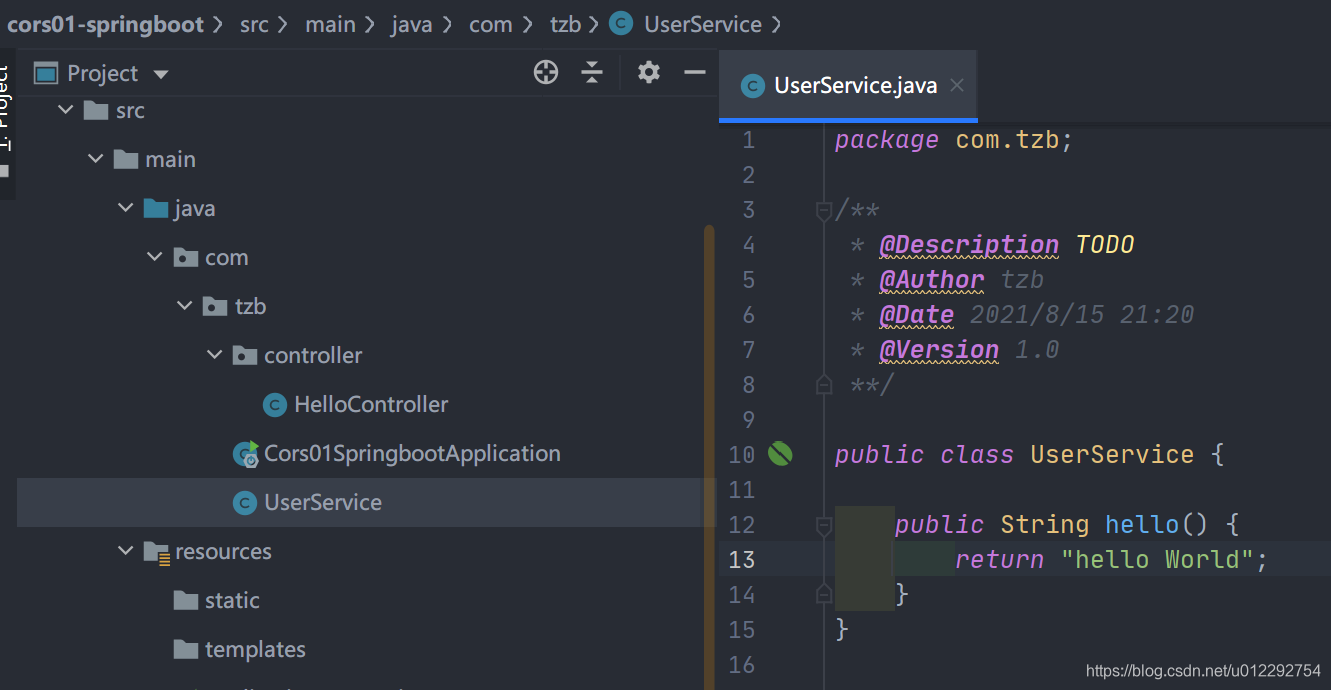Fold the Javadoc comment at line 3

point(823,210)
